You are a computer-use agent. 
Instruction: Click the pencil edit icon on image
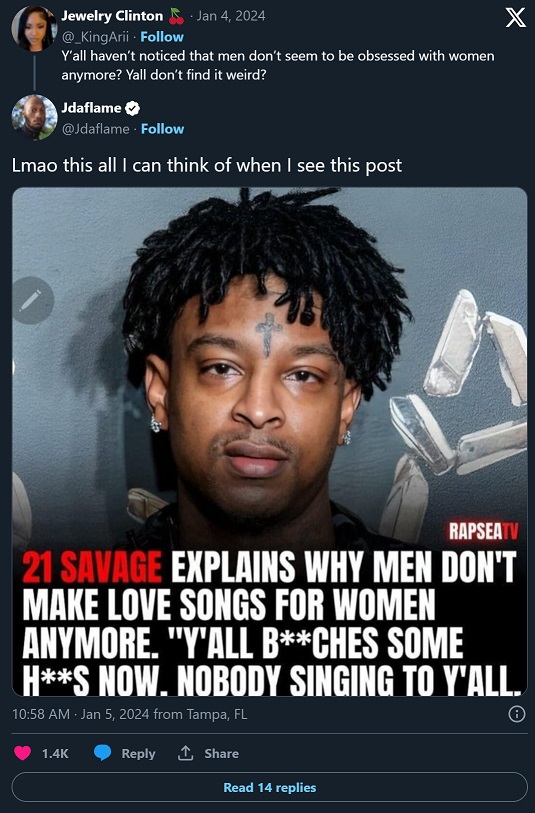pyautogui.click(x=31, y=301)
